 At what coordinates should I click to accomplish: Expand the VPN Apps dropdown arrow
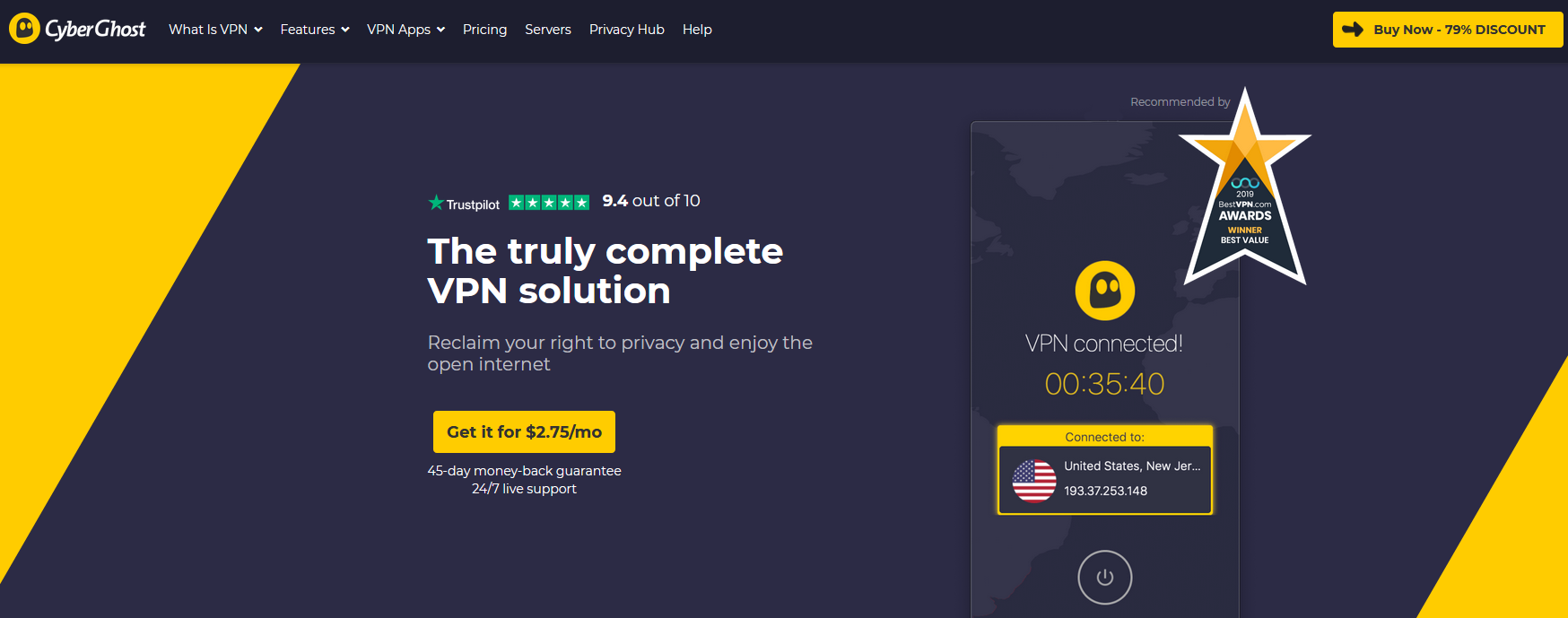pyautogui.click(x=440, y=30)
